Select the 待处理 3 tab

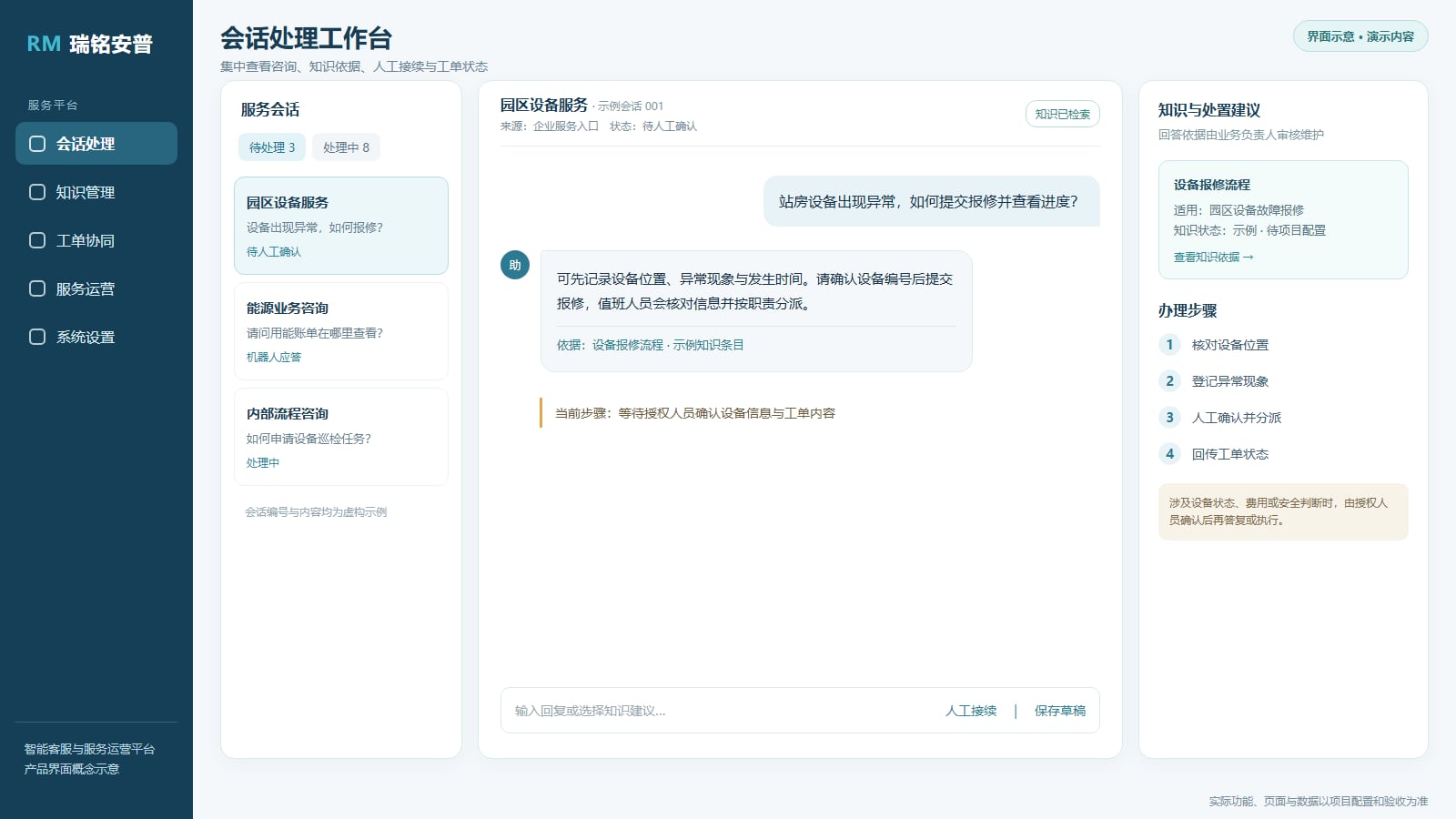point(272,147)
